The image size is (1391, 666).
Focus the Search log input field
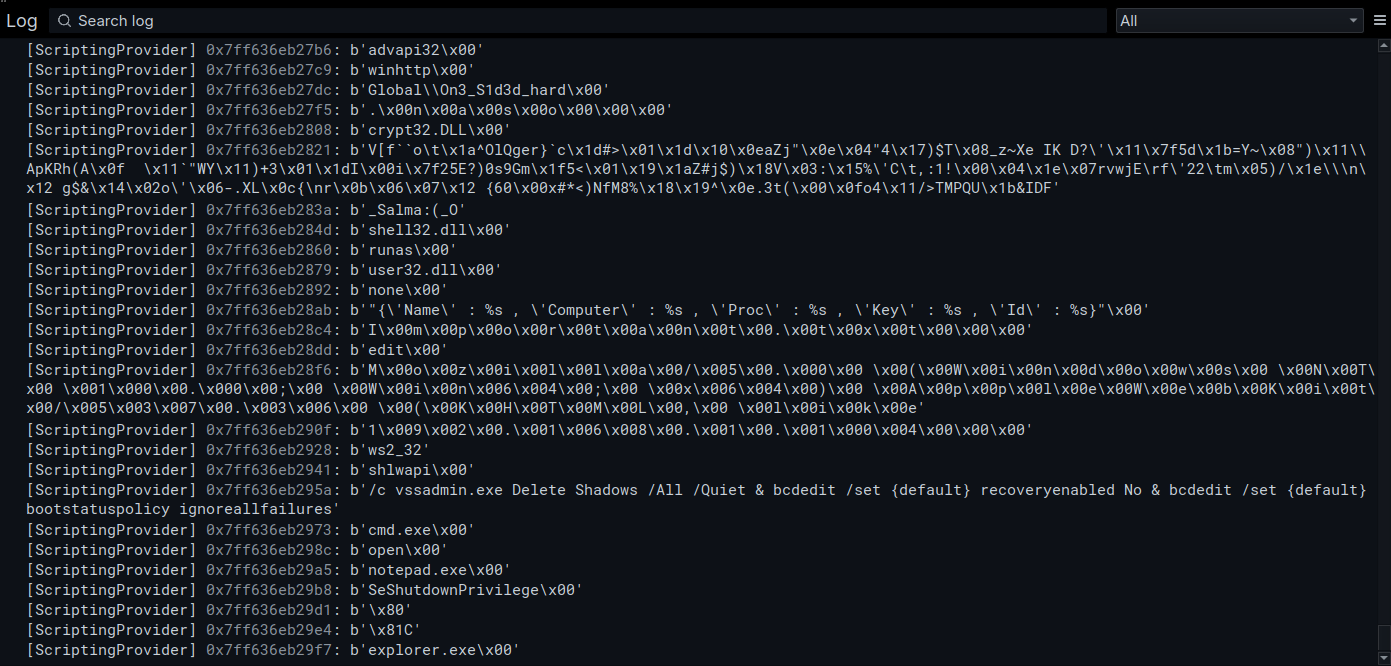[578, 20]
